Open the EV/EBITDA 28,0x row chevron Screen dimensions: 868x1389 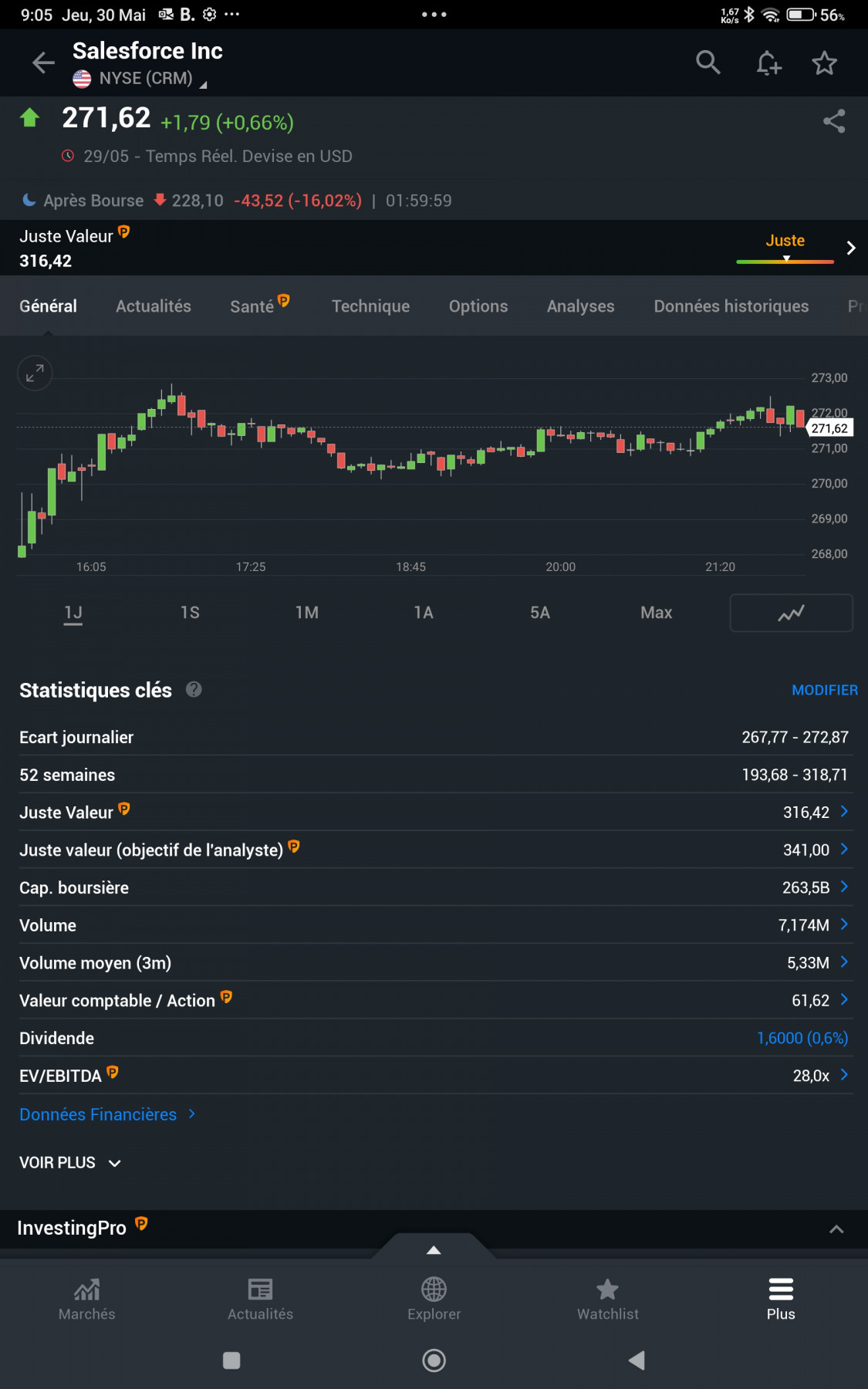tap(844, 1074)
